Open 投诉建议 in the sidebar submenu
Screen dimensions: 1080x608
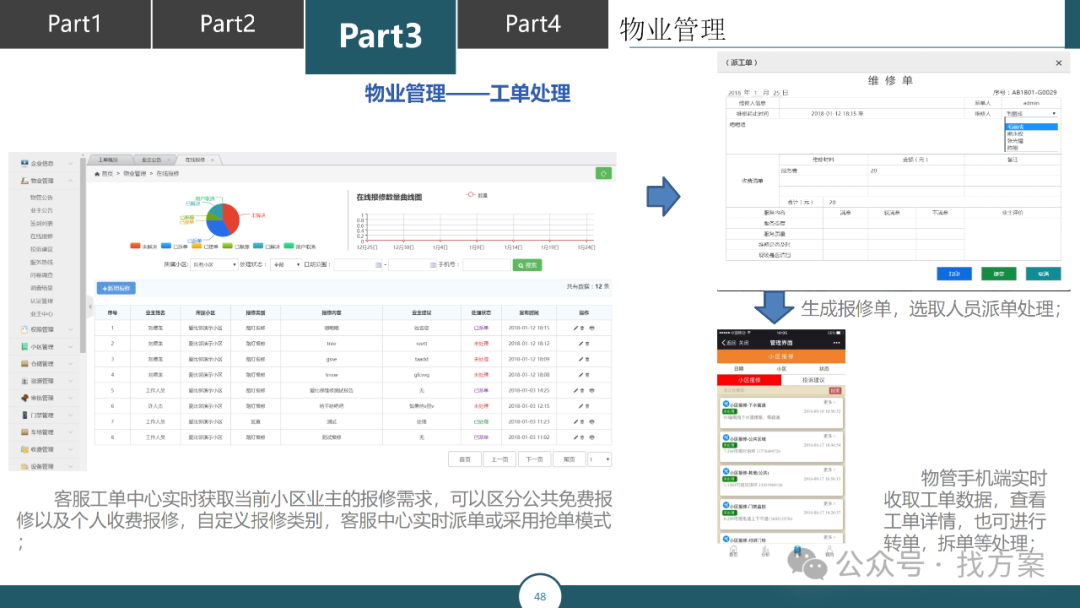41,249
